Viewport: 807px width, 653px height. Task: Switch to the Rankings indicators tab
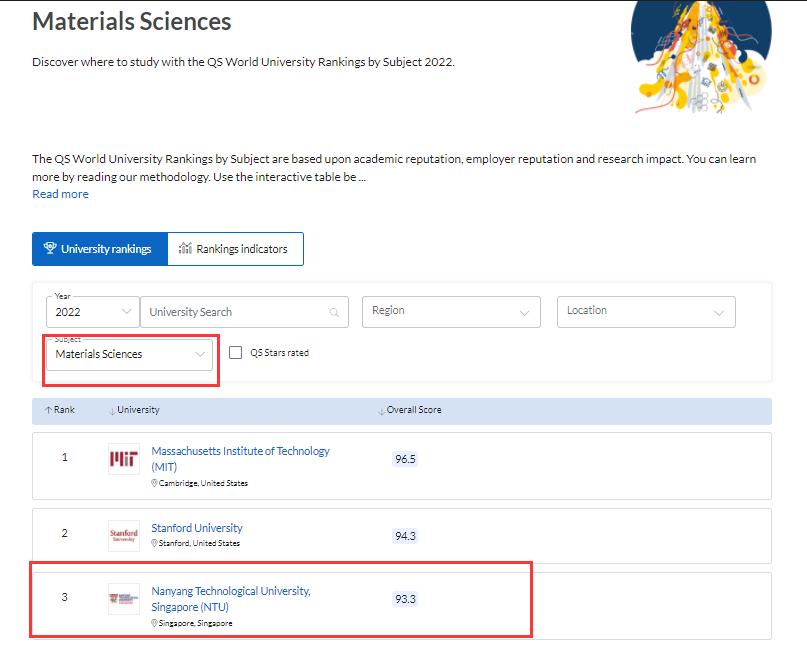(x=234, y=249)
